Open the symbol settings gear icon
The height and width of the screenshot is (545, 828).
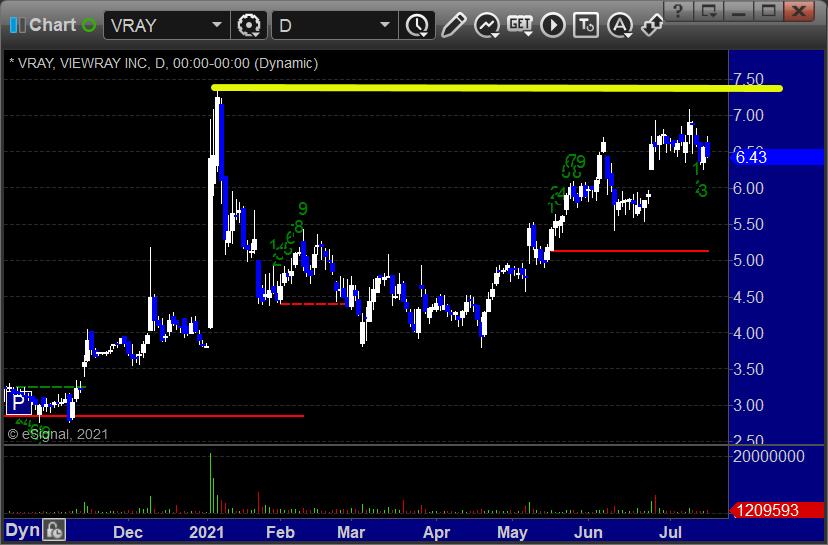(249, 25)
